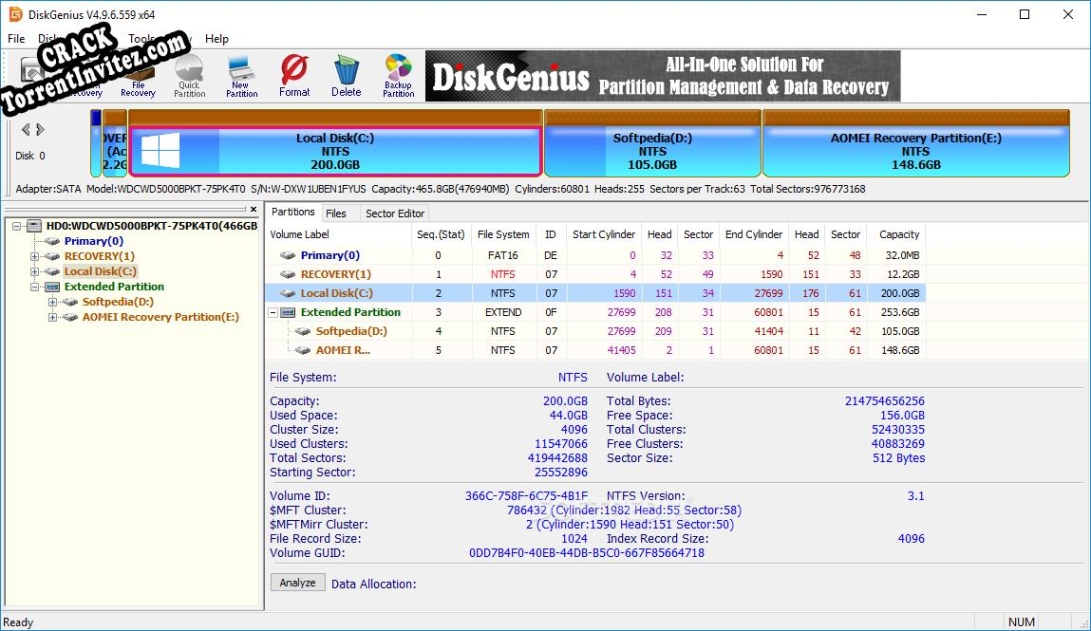Open the File Recovery tool
1091x631 pixels.
[x=137, y=75]
